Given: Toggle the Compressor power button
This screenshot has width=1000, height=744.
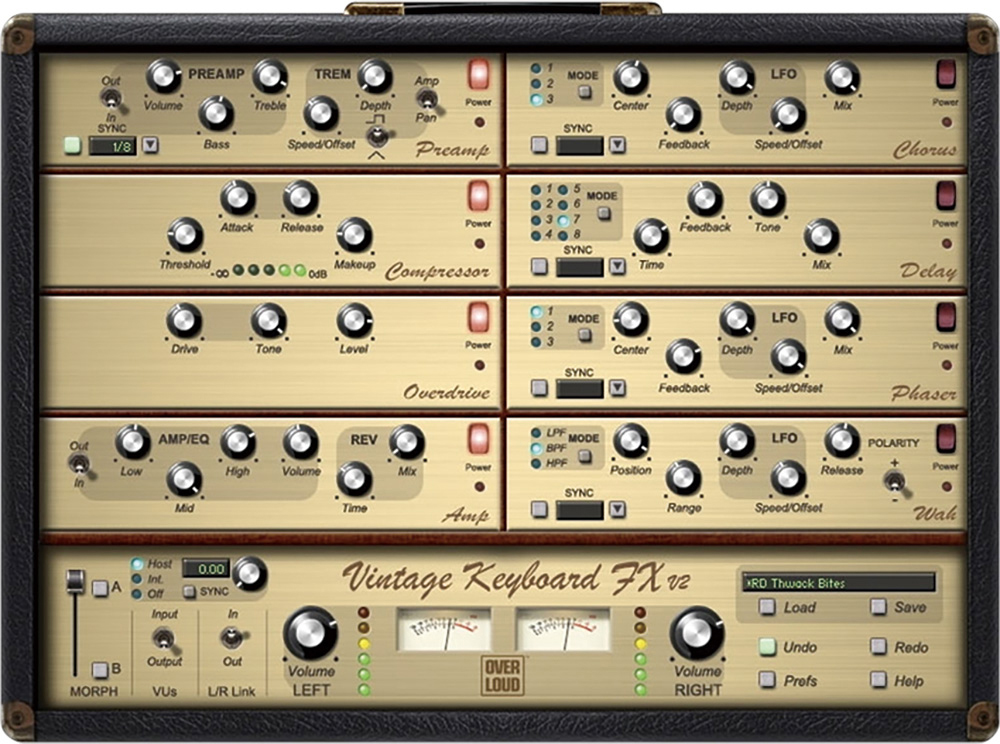Looking at the screenshot, I should (478, 196).
